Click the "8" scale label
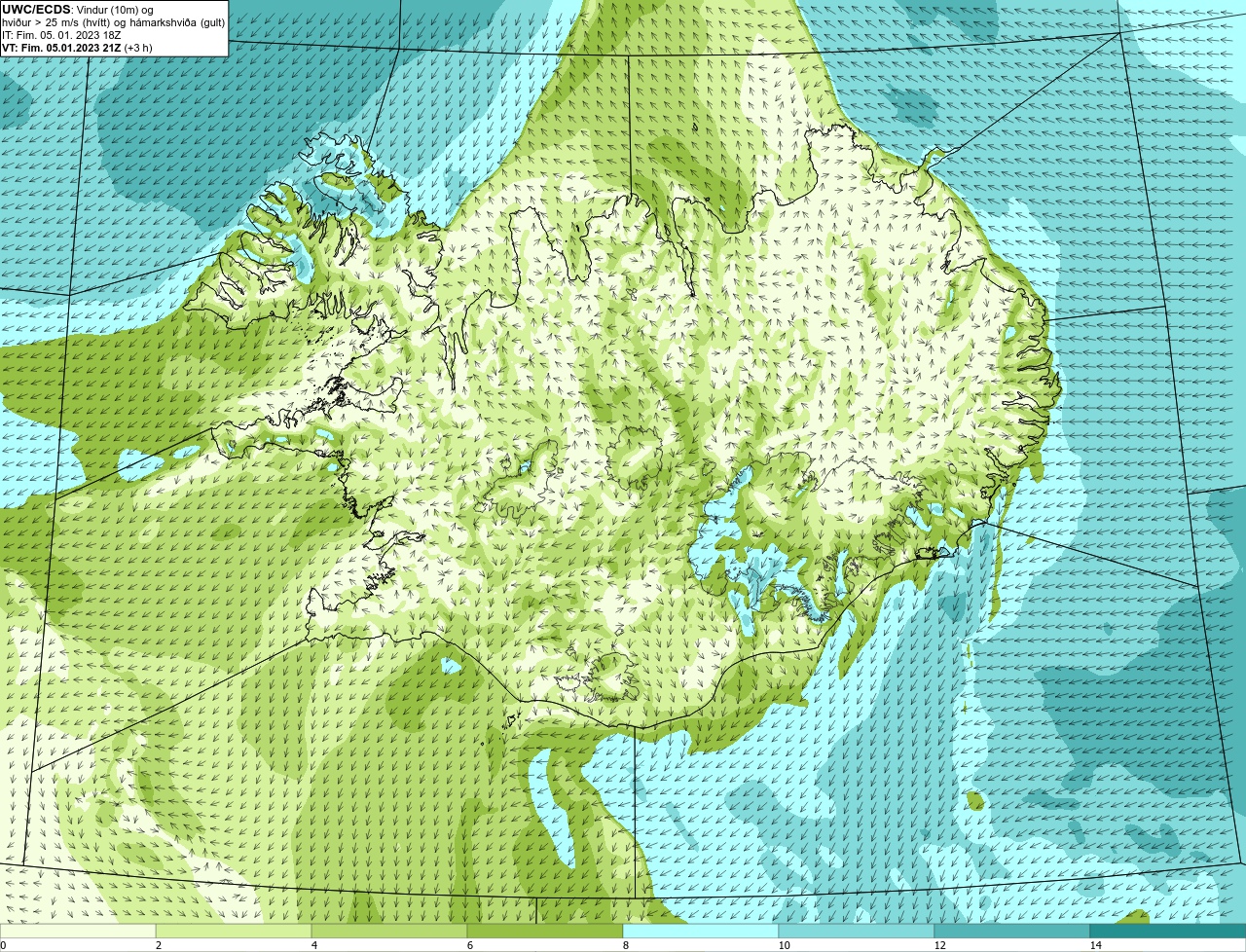1246x952 pixels. [x=625, y=945]
